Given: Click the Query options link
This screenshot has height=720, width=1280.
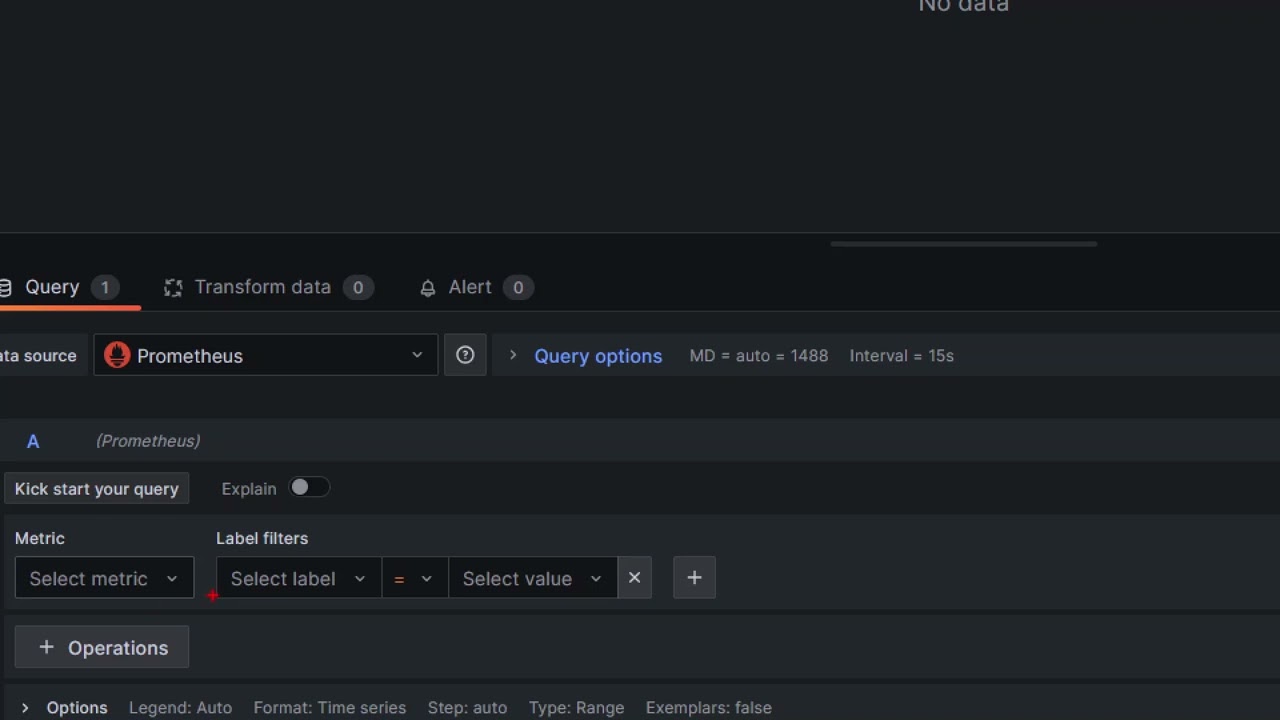Looking at the screenshot, I should [x=598, y=356].
